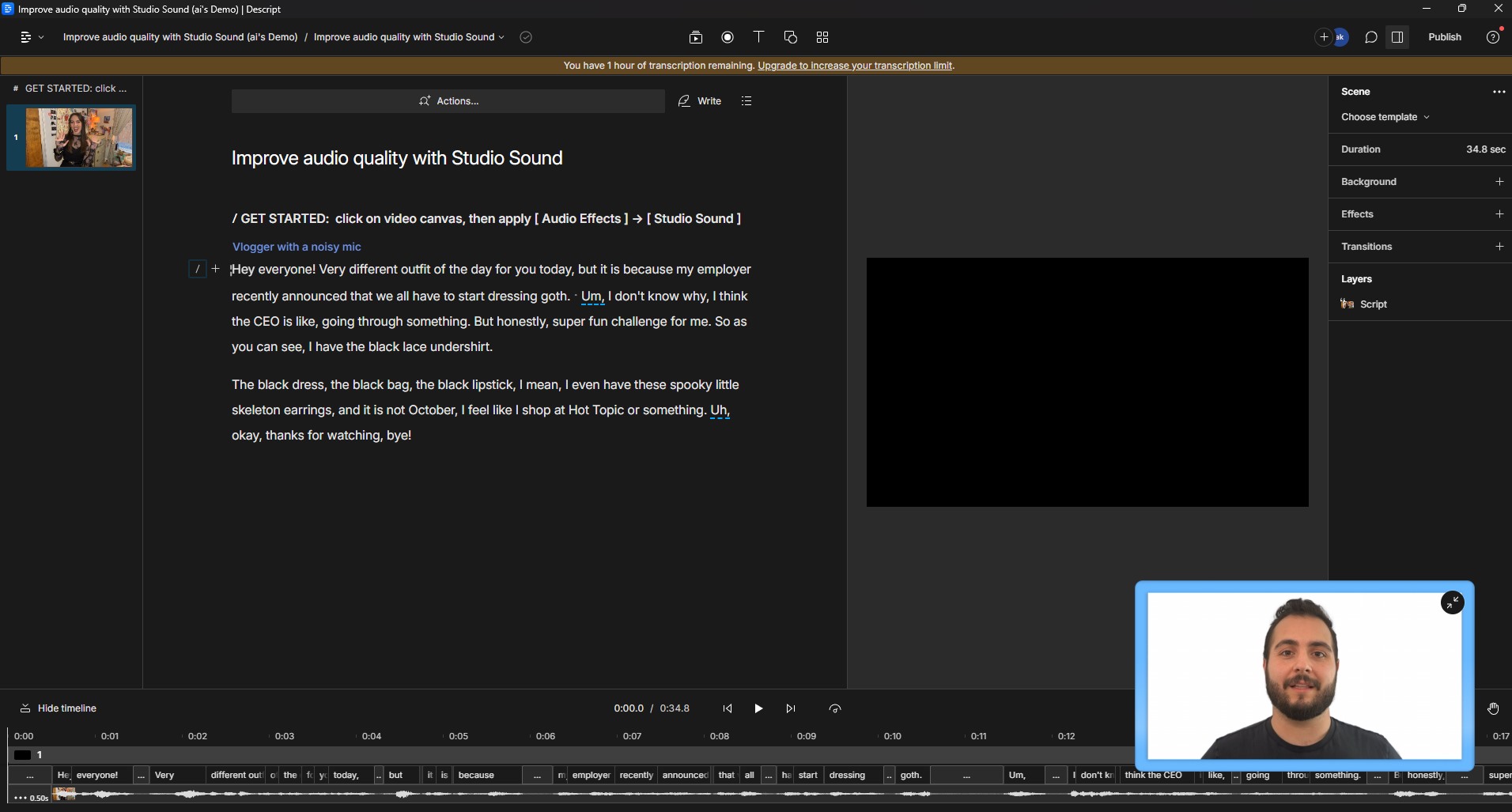
Task: Click the current time 0:00.0 display
Action: coord(629,708)
